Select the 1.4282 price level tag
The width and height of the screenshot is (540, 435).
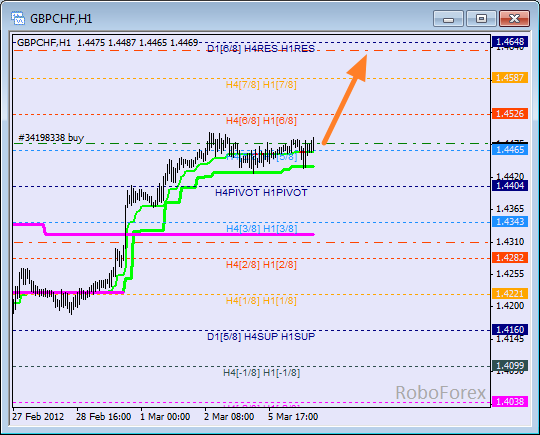510,257
